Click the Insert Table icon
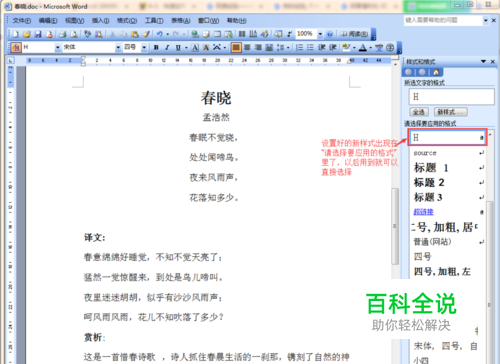500x364 pixels. pos(217,34)
